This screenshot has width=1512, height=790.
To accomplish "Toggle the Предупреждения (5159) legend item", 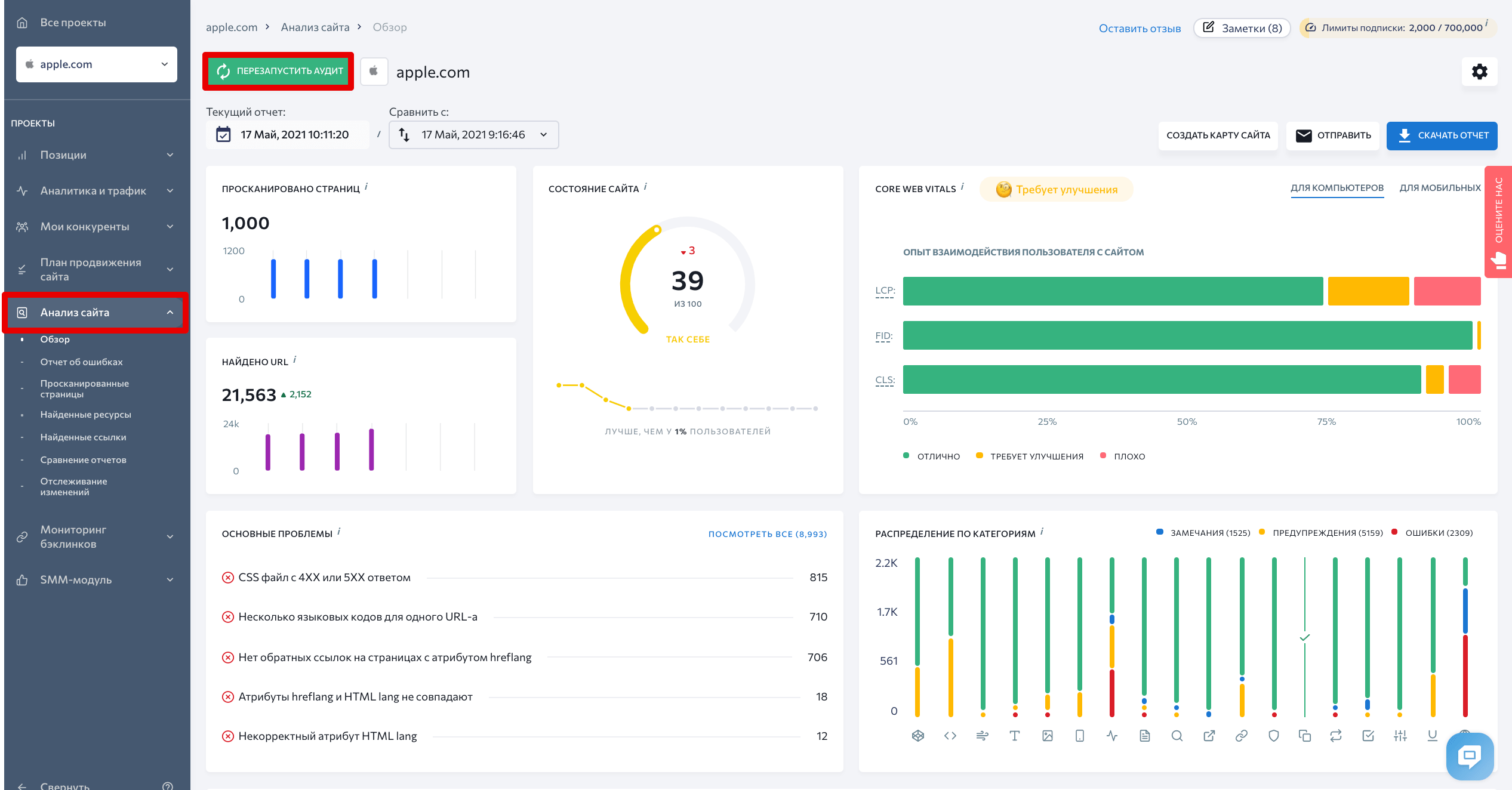I will [x=1320, y=532].
